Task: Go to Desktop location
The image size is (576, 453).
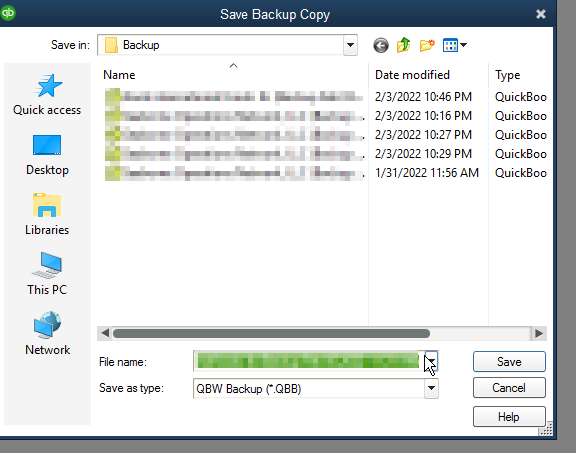Action: click(47, 155)
